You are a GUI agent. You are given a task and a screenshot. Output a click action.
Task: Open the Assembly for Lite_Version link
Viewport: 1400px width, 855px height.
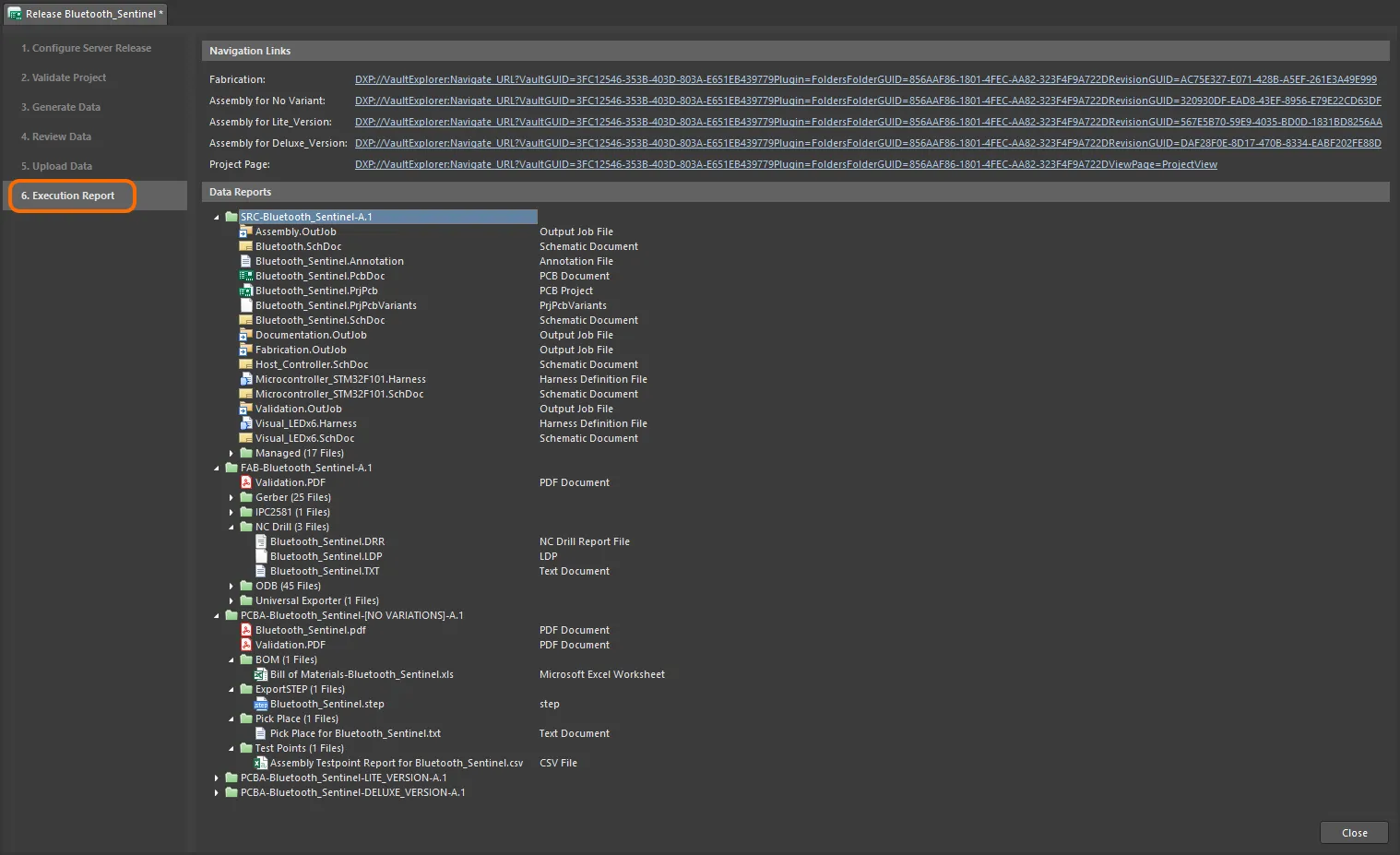pos(869,122)
